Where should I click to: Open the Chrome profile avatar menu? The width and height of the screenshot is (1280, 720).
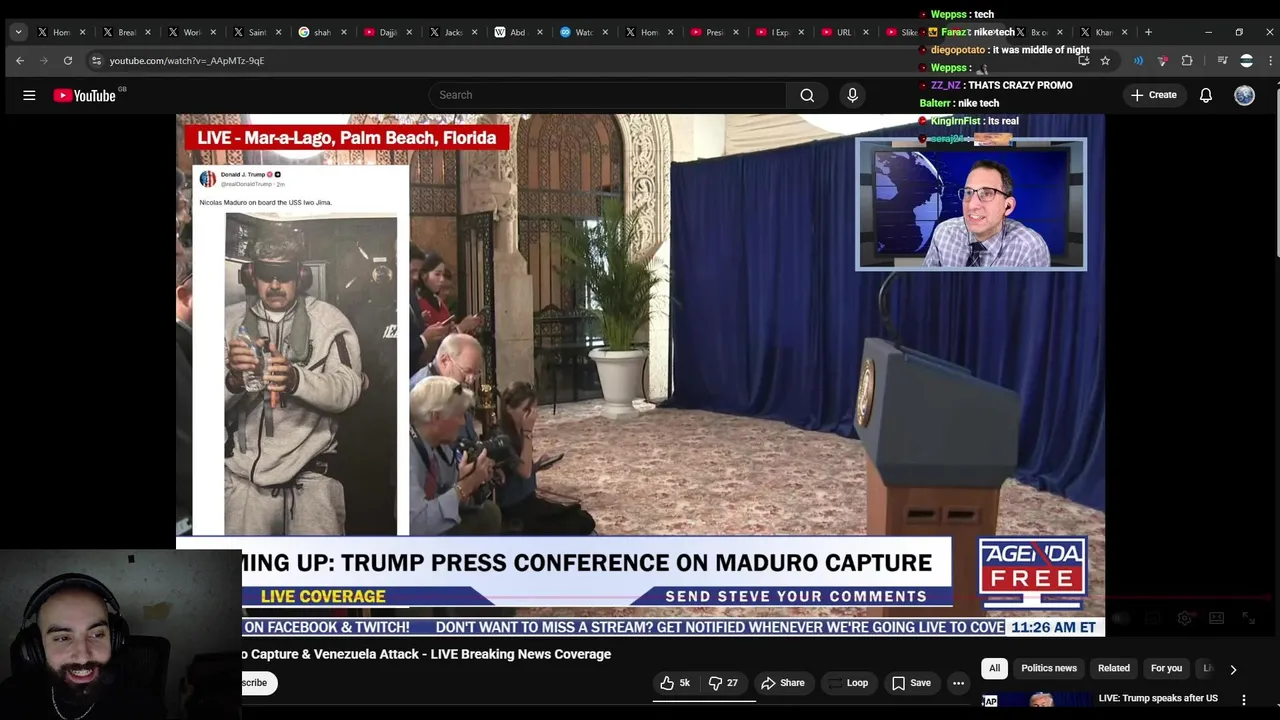[x=1246, y=61]
